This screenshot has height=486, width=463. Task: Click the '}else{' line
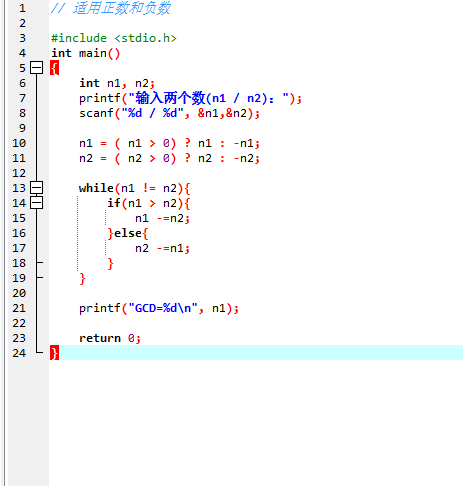pos(128,233)
